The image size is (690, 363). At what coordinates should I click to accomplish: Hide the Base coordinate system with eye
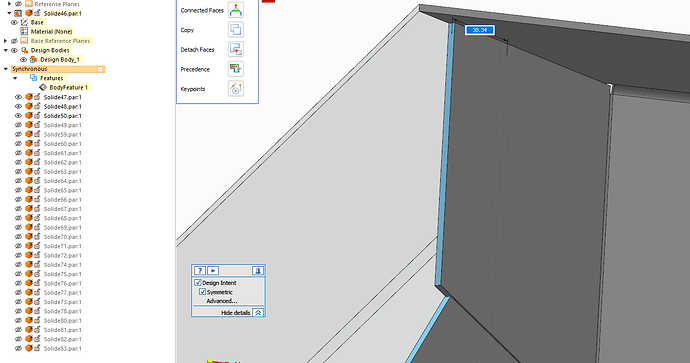coord(14,22)
